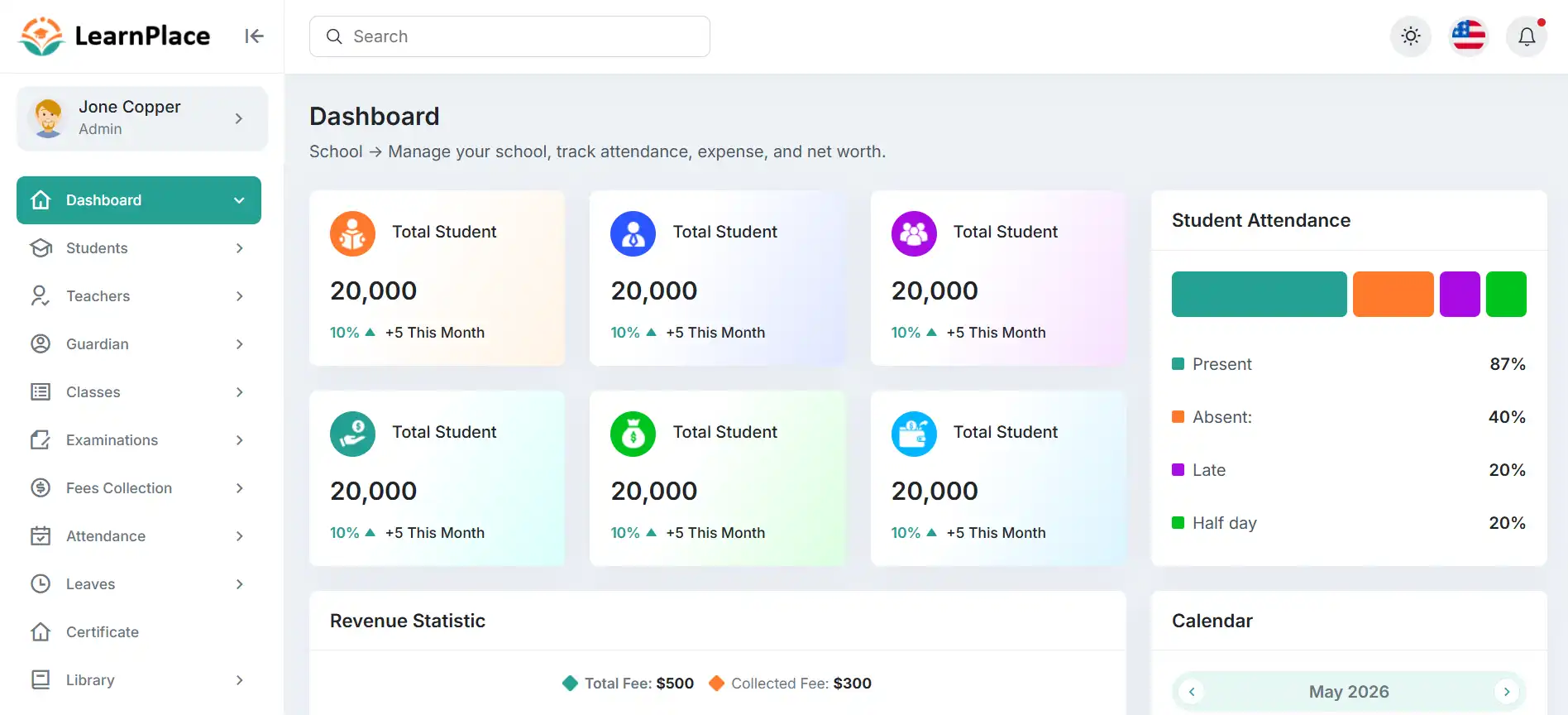Click the Revenue Statistic heading

[408, 621]
